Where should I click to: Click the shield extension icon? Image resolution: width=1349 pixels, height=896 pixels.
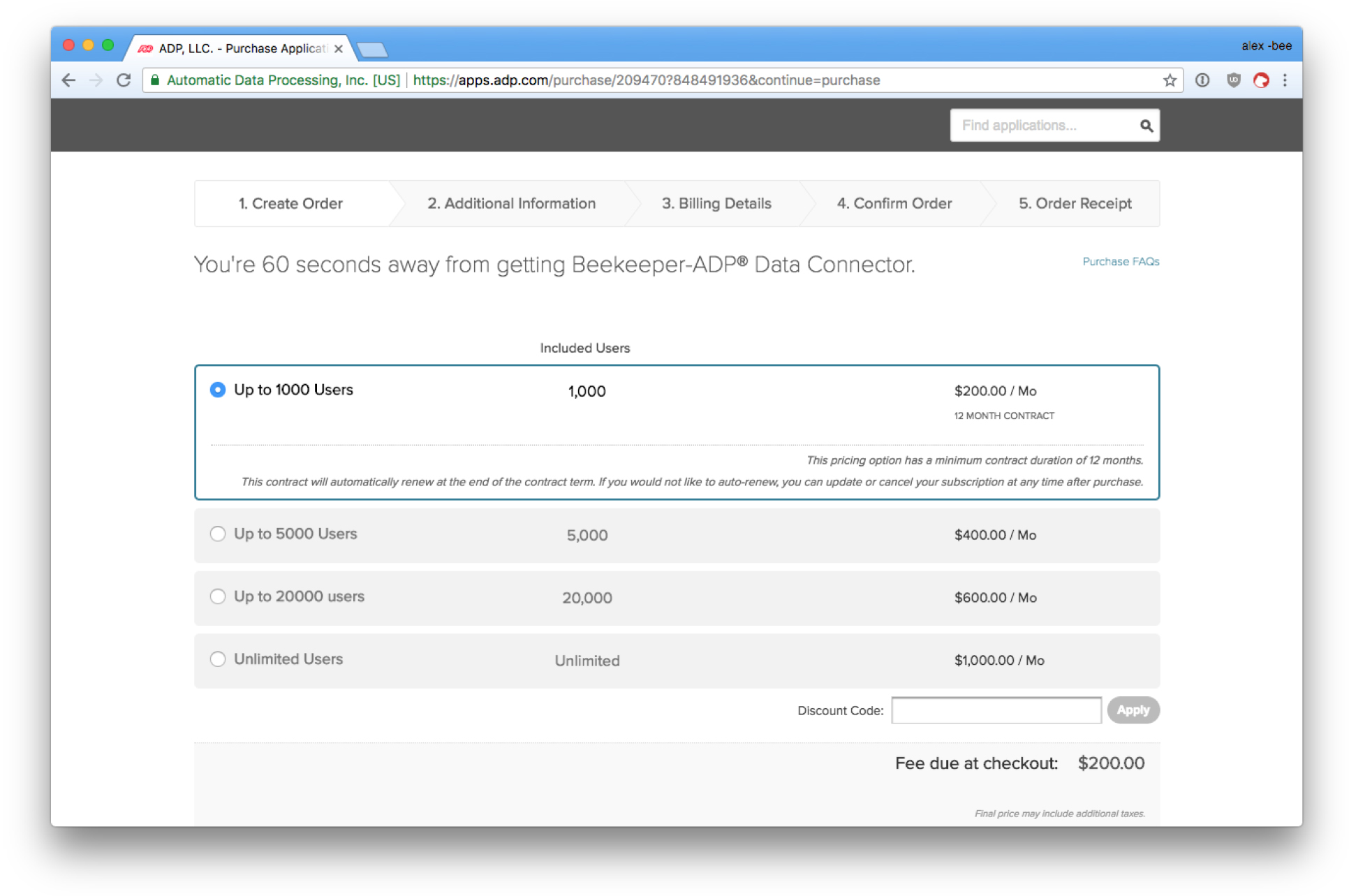(x=1233, y=80)
